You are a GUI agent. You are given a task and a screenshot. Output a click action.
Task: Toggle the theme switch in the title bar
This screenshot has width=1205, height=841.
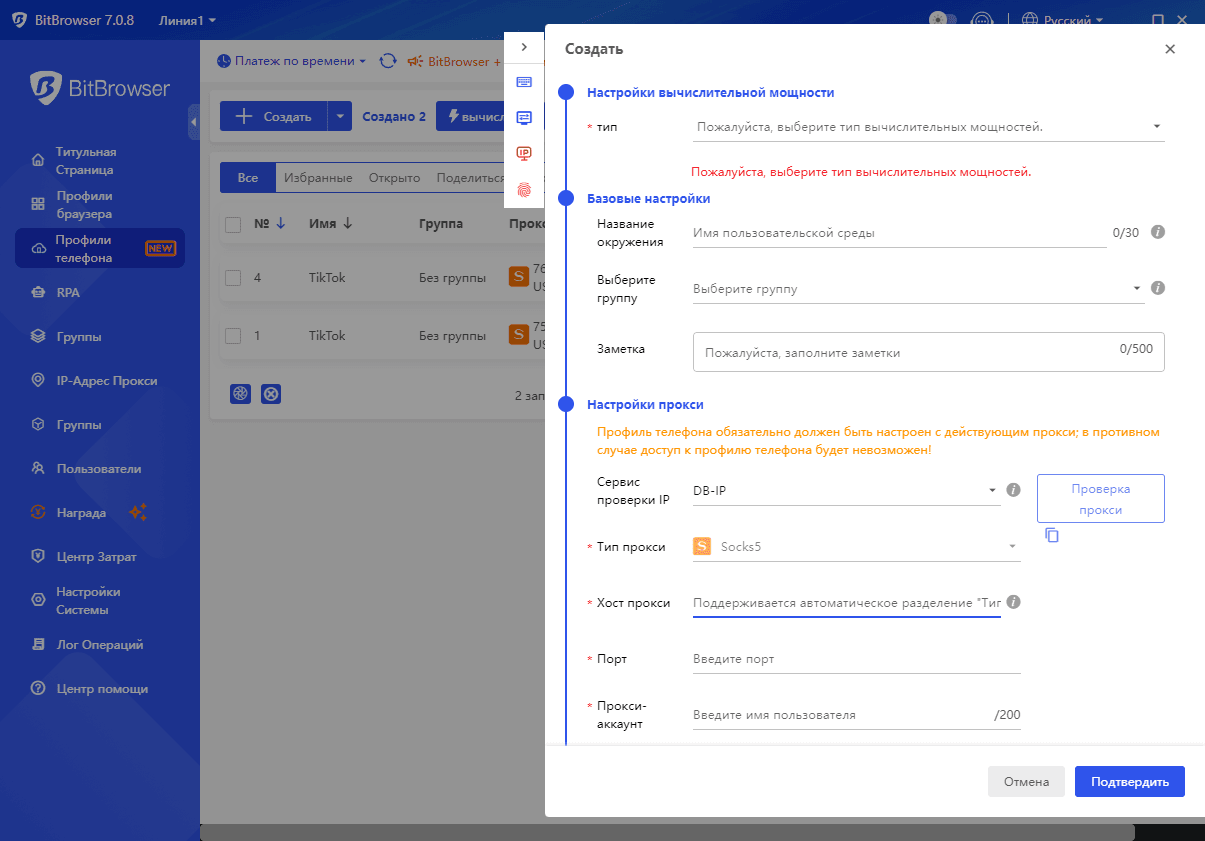click(942, 19)
